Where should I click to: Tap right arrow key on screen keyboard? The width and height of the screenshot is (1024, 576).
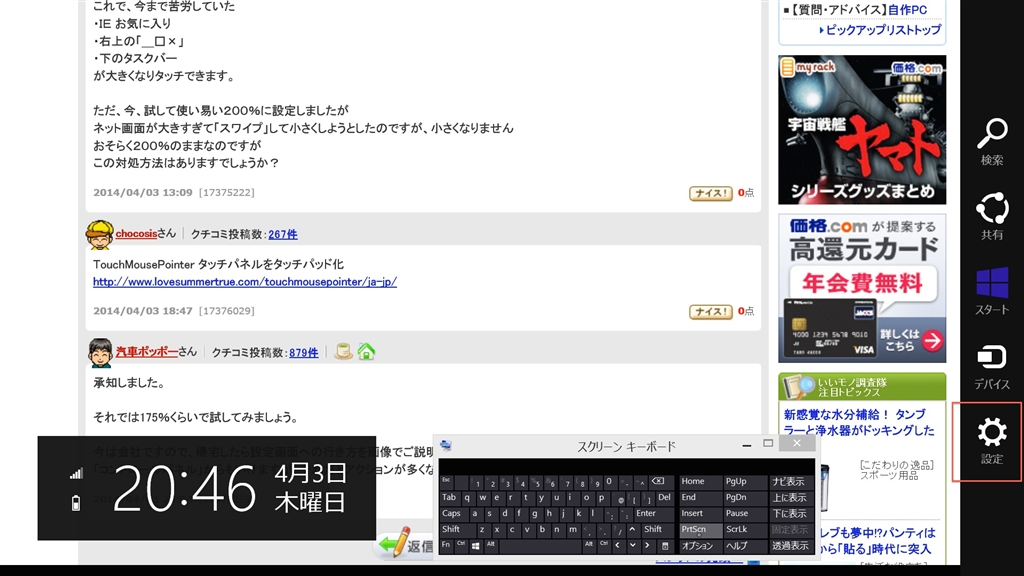(647, 545)
